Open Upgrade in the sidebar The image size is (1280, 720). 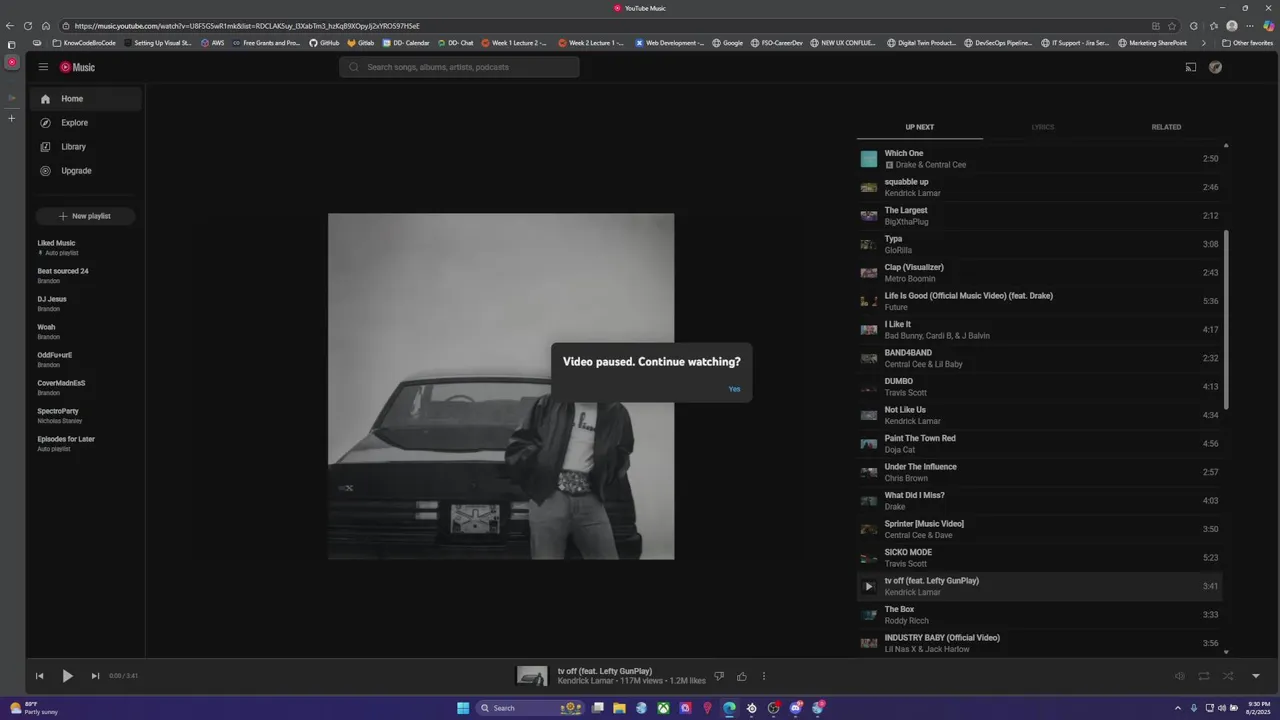[86, 171]
